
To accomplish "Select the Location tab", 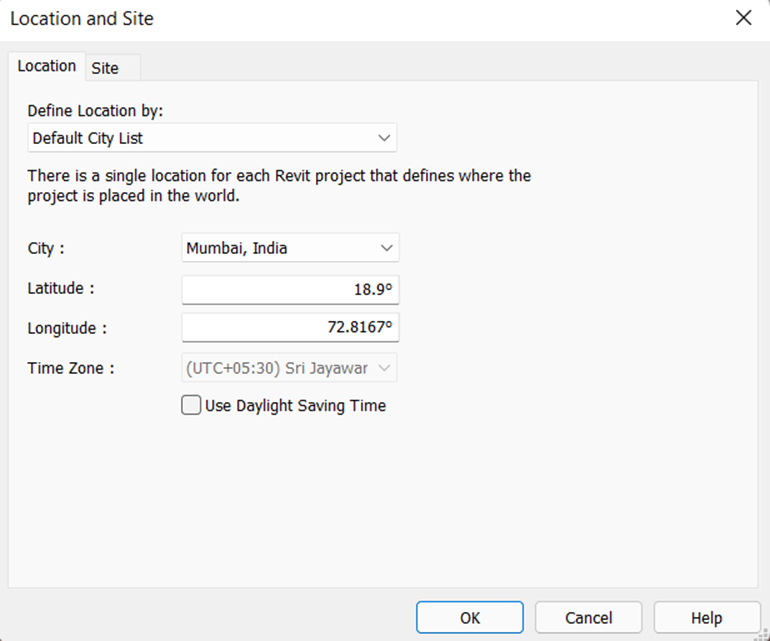I will tap(47, 66).
